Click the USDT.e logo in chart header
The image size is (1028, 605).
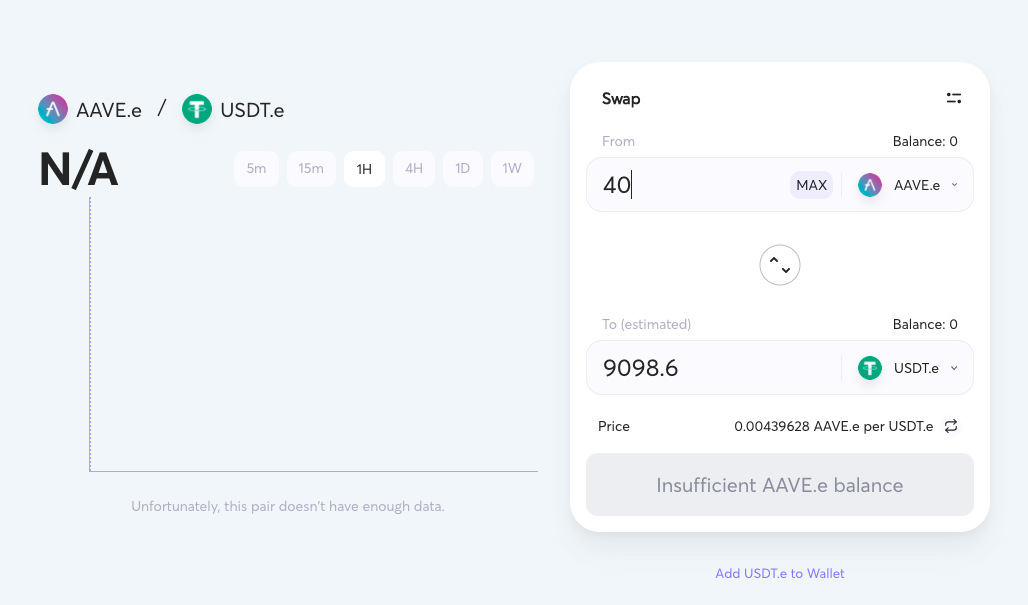pos(197,109)
